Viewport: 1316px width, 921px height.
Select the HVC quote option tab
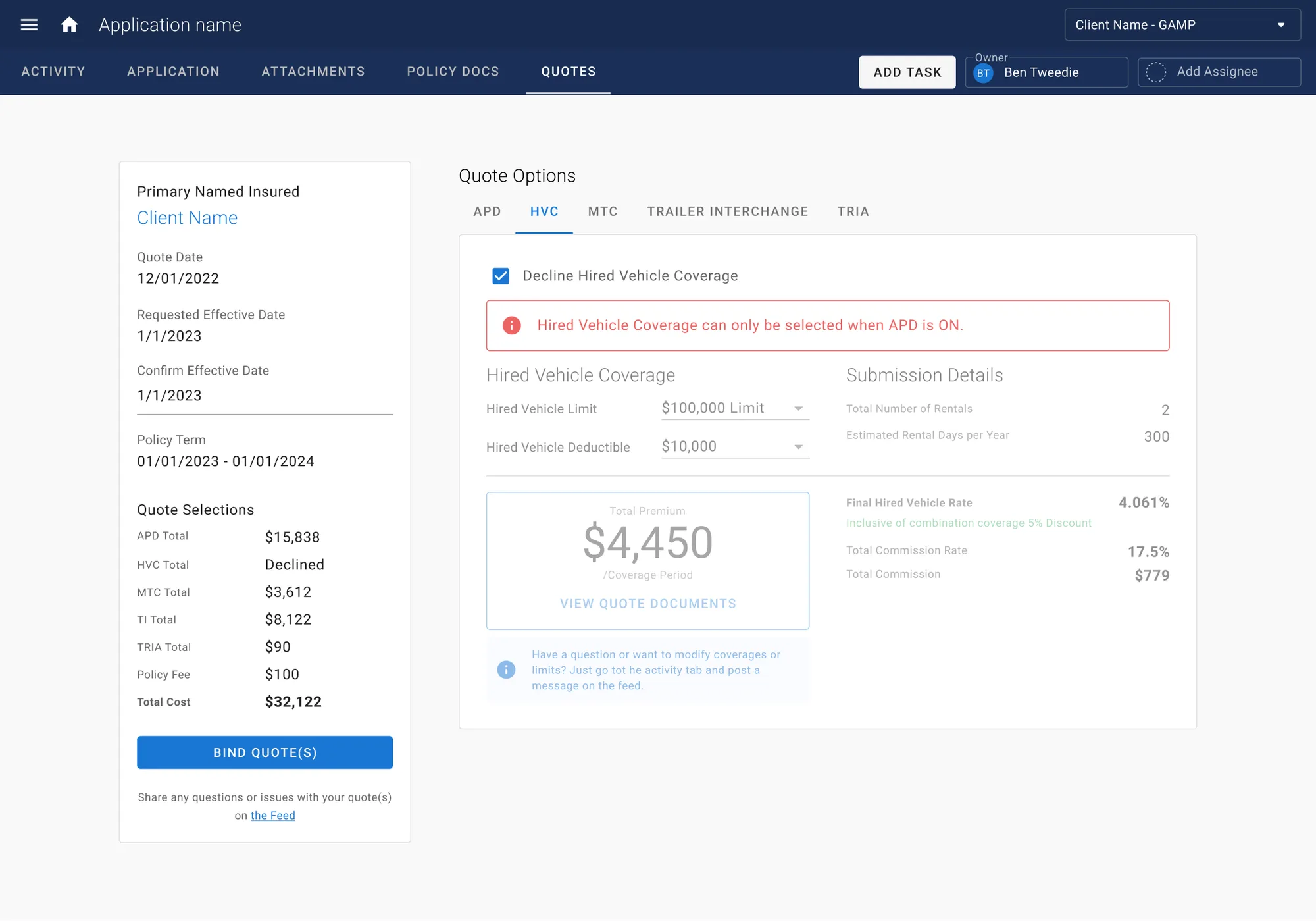[x=544, y=211]
